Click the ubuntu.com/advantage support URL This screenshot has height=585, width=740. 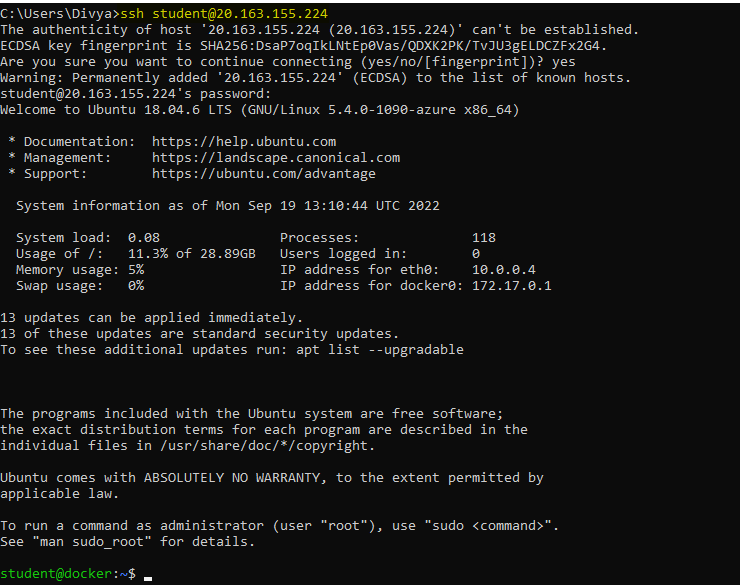(264, 174)
